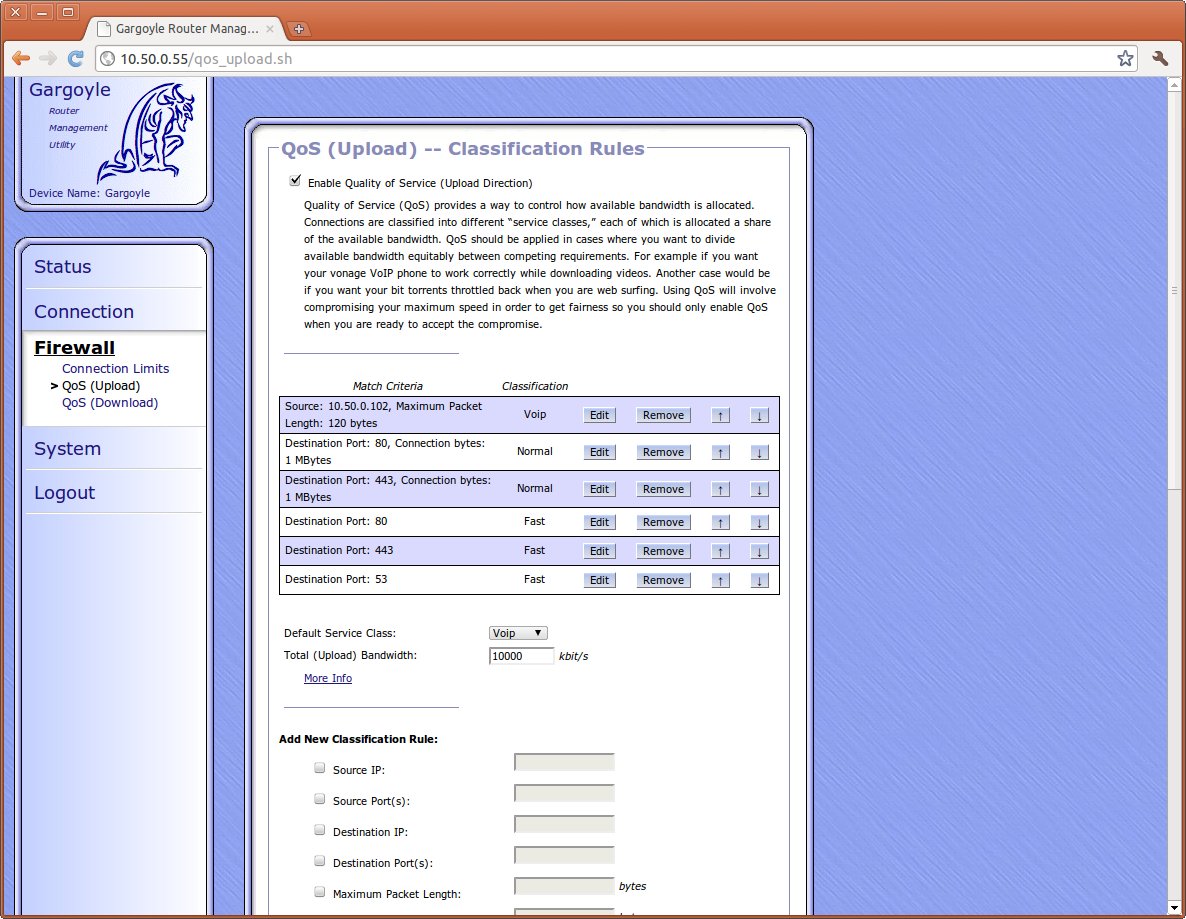Go to QoS (Download) page
This screenshot has width=1186, height=919.
point(110,402)
